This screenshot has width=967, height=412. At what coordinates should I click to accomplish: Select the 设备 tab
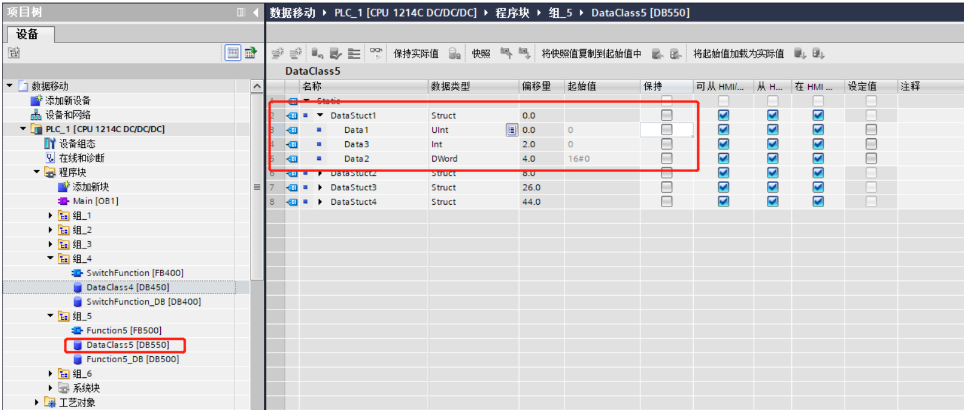31,35
